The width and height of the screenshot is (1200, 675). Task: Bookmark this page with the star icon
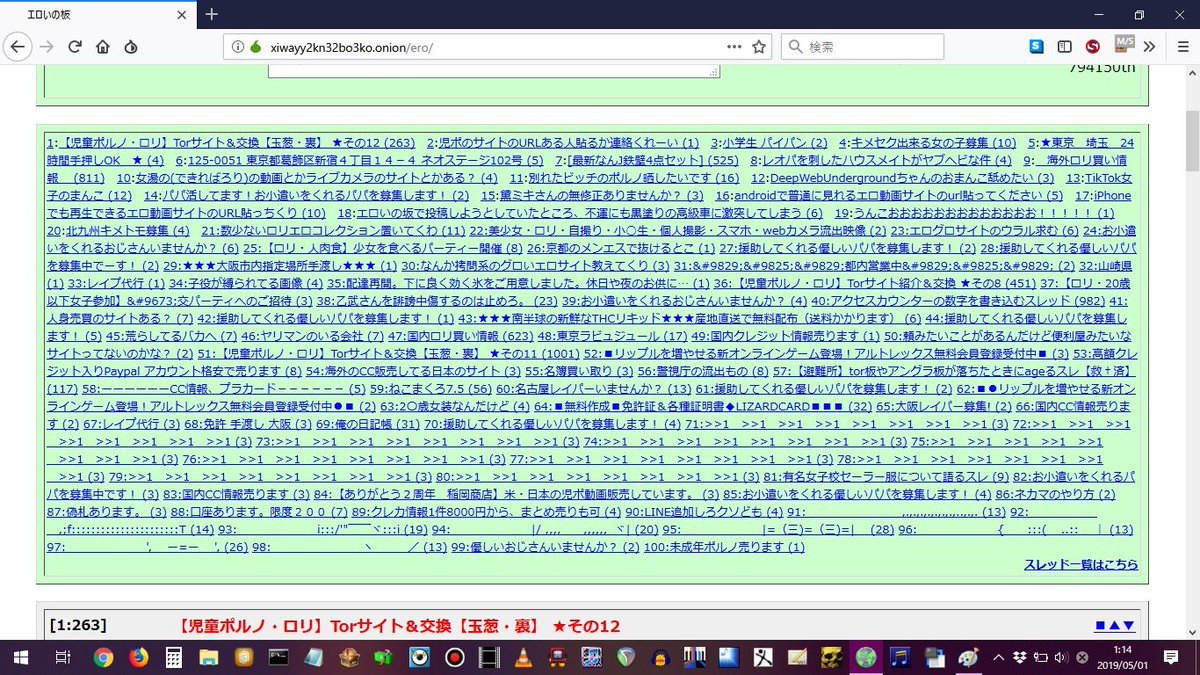click(759, 46)
